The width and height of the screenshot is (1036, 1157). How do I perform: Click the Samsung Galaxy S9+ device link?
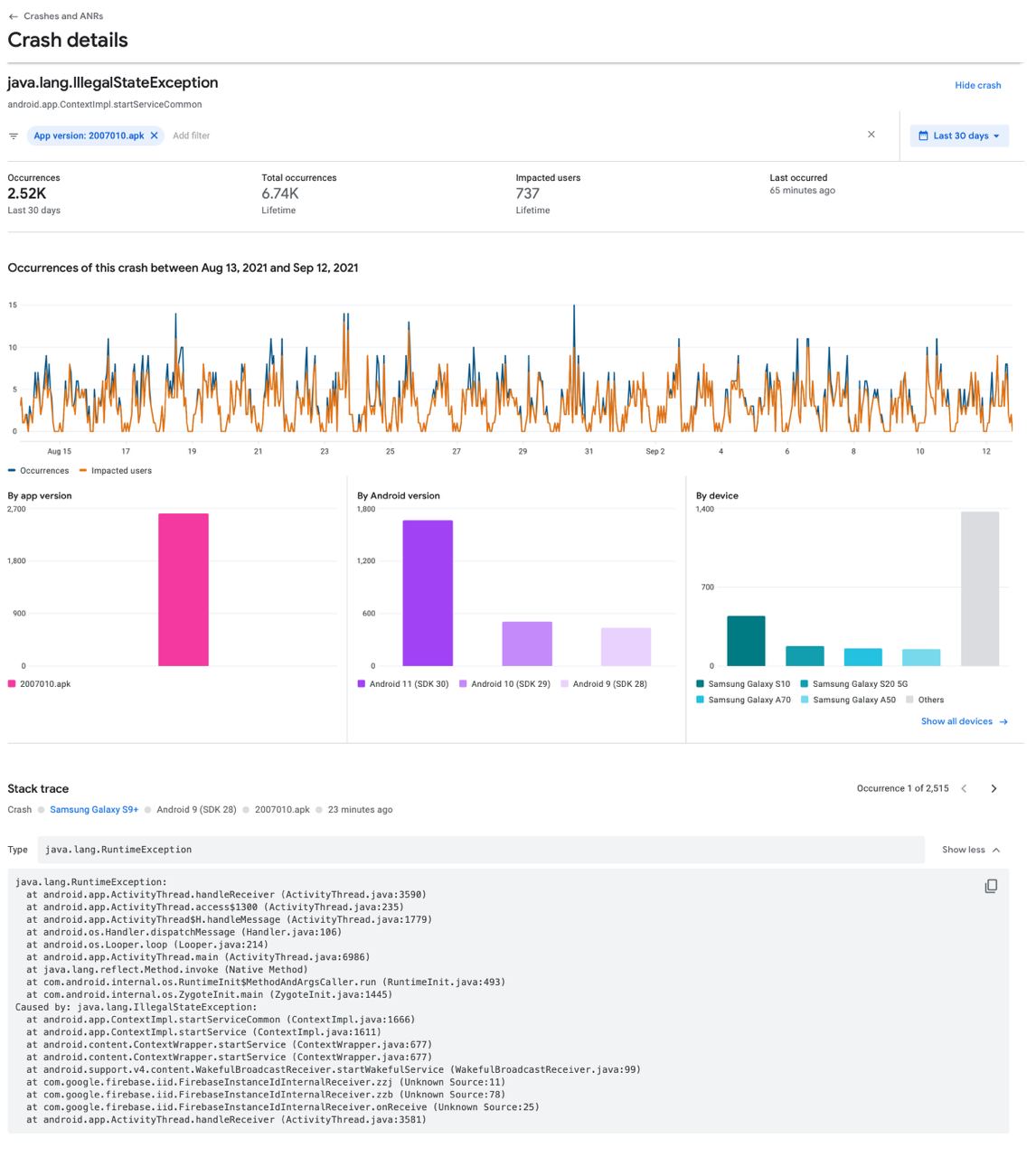(x=94, y=810)
